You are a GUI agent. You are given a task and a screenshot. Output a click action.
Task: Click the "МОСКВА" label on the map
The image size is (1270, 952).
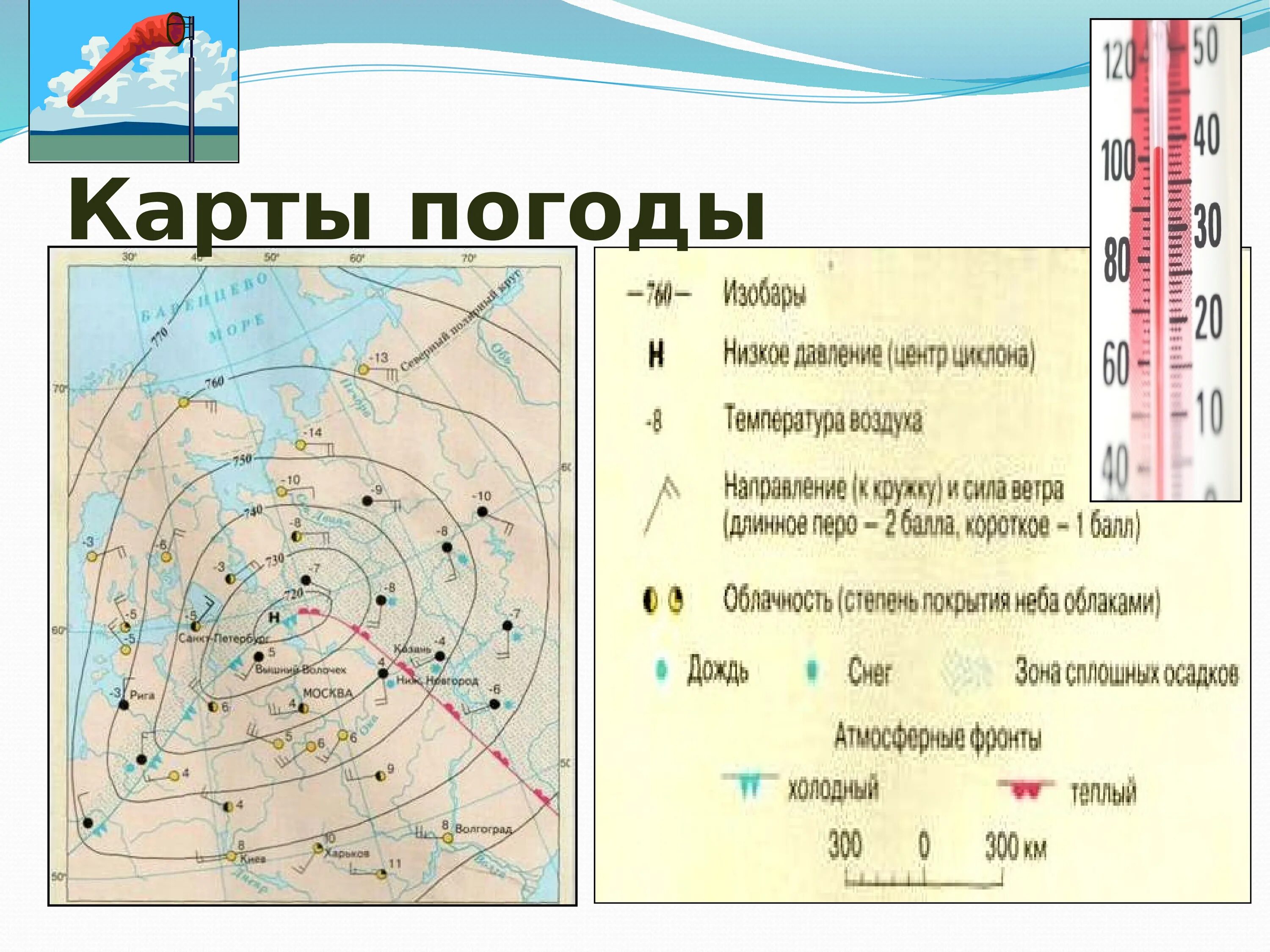327,693
